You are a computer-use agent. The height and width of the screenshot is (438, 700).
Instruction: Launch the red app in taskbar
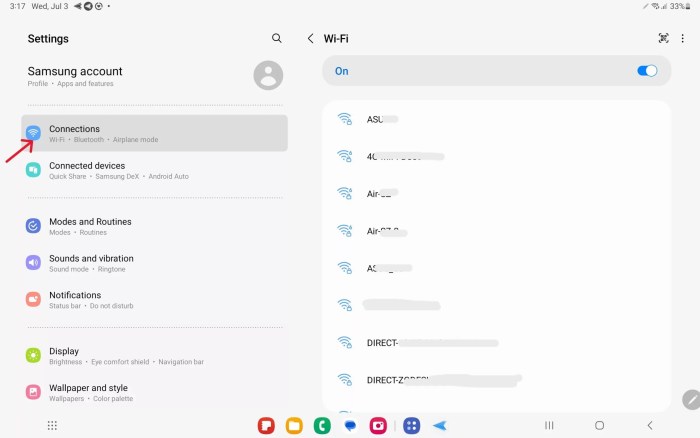pos(266,425)
